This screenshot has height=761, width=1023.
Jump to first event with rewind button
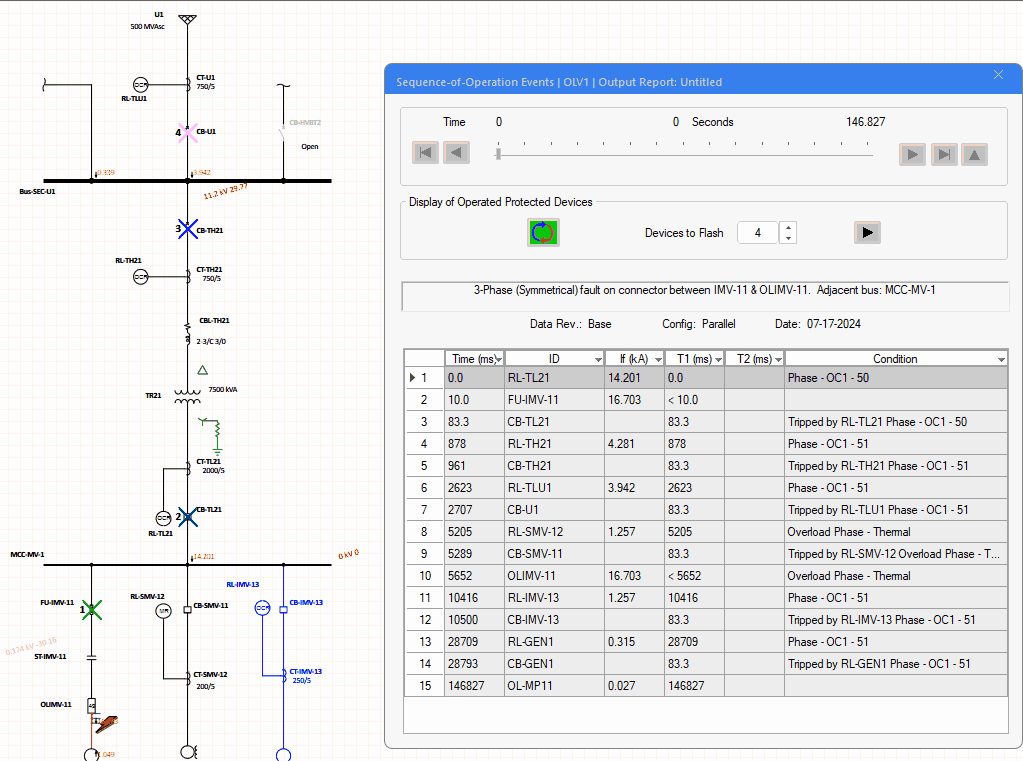(426, 153)
